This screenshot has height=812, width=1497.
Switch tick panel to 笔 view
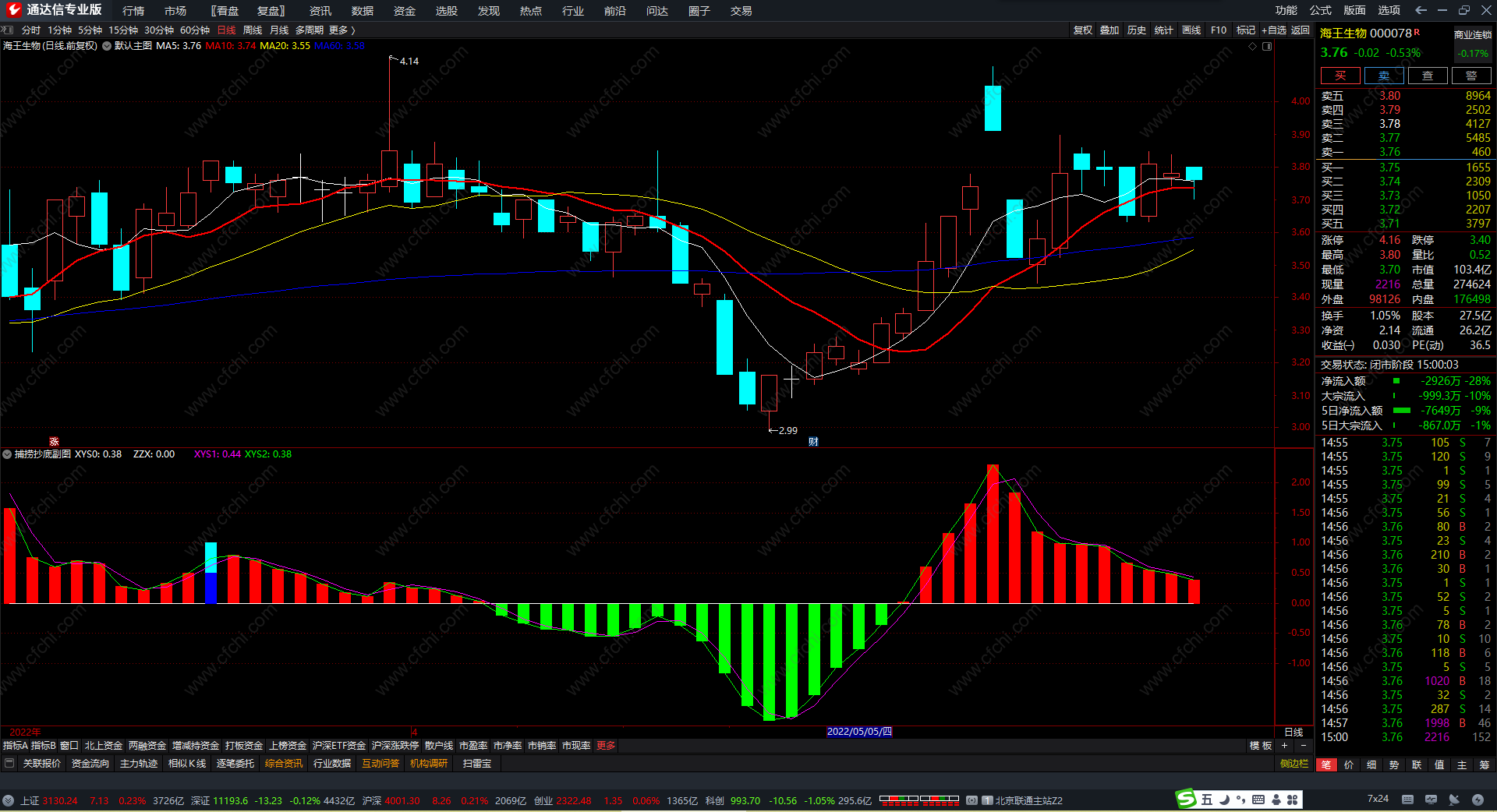pos(1326,764)
